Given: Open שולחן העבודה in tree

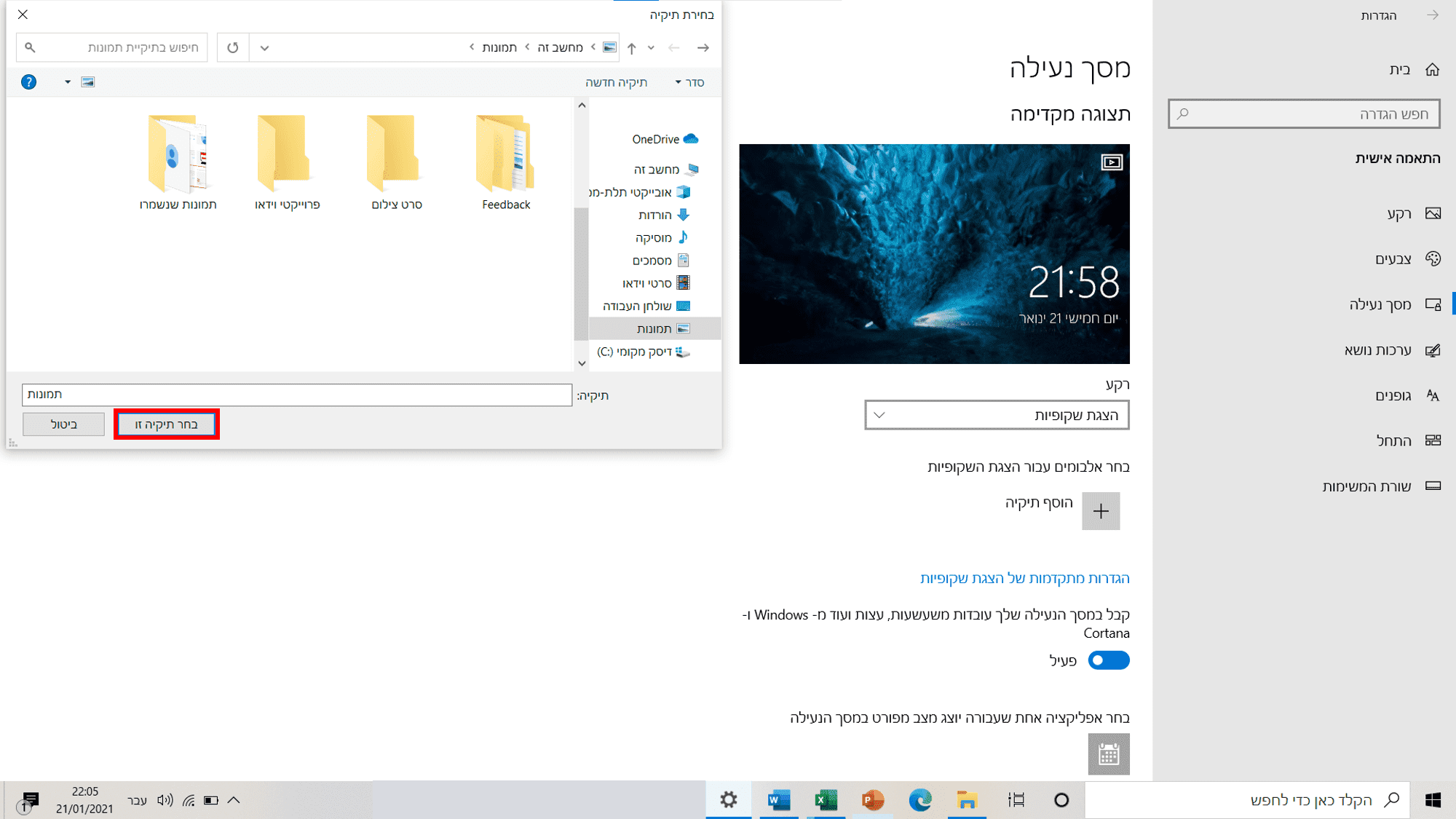Looking at the screenshot, I should (646, 306).
